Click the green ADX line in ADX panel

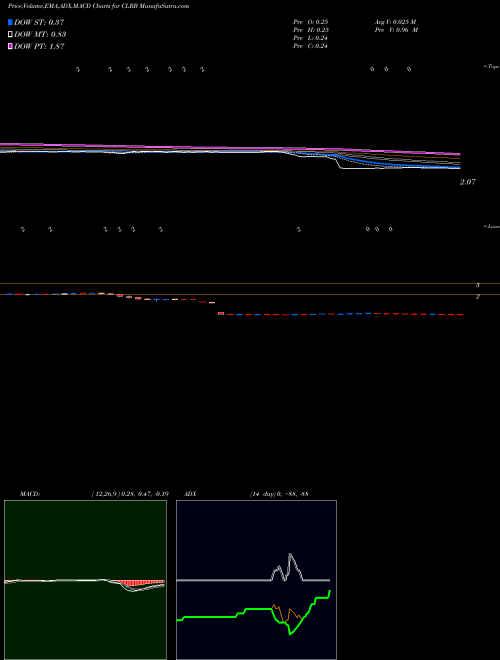[253, 612]
